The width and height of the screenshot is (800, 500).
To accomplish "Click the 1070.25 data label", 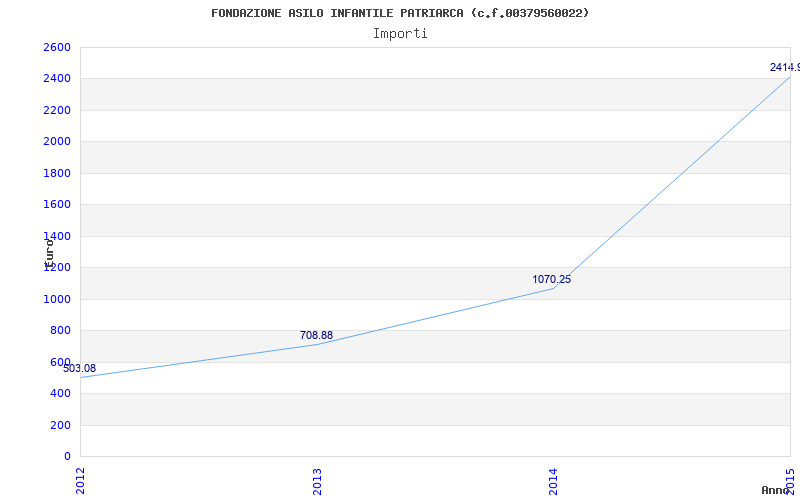I will (552, 280).
